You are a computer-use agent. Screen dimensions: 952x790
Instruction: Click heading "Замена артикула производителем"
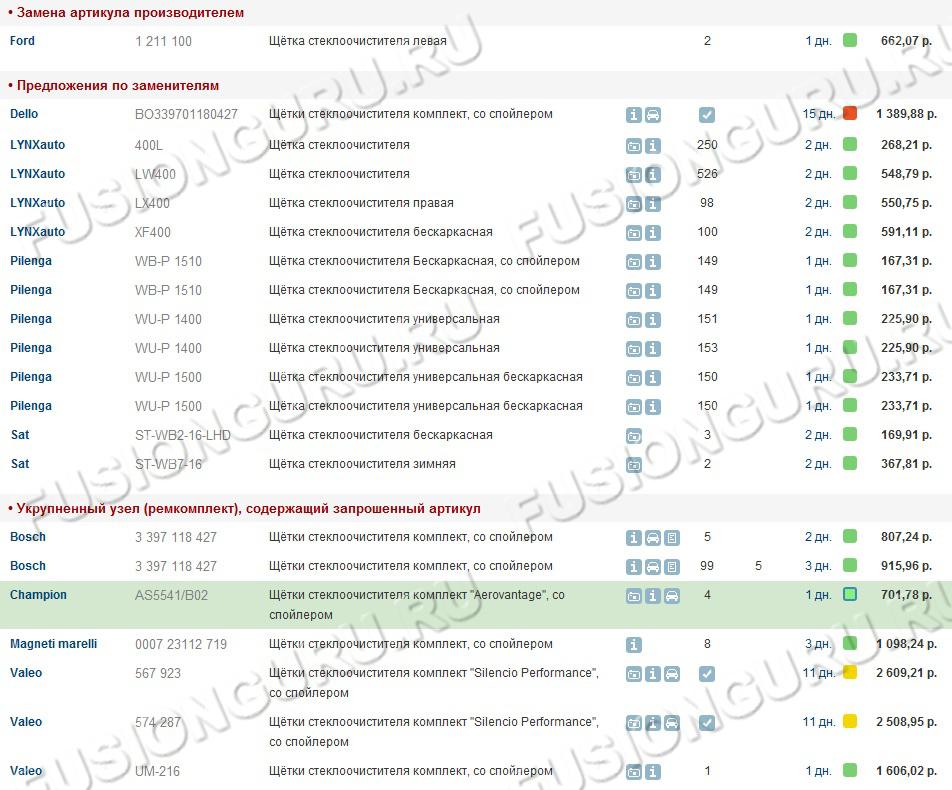click(x=131, y=12)
